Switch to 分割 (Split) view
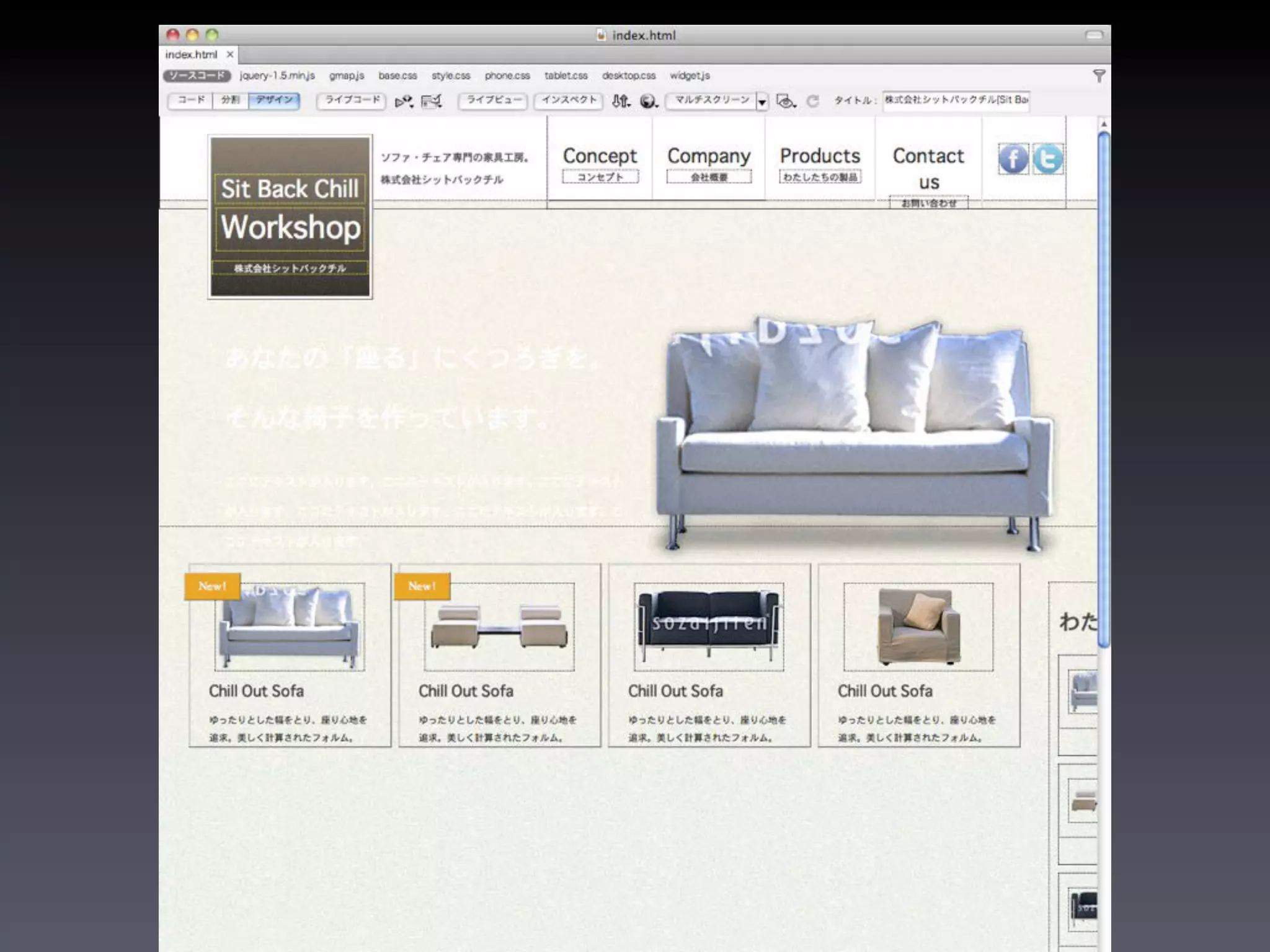The height and width of the screenshot is (952, 1270). pos(230,100)
